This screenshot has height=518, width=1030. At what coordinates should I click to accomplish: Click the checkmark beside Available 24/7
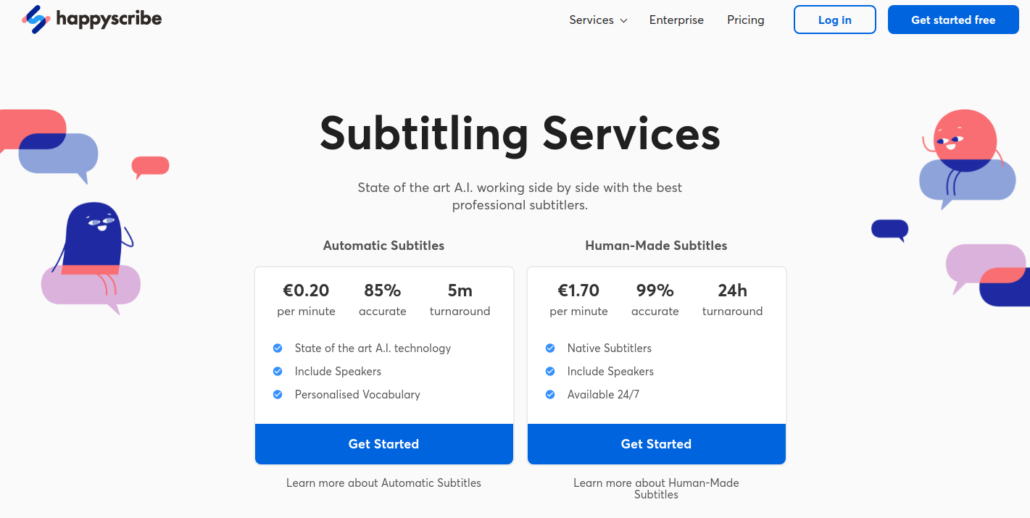(550, 395)
